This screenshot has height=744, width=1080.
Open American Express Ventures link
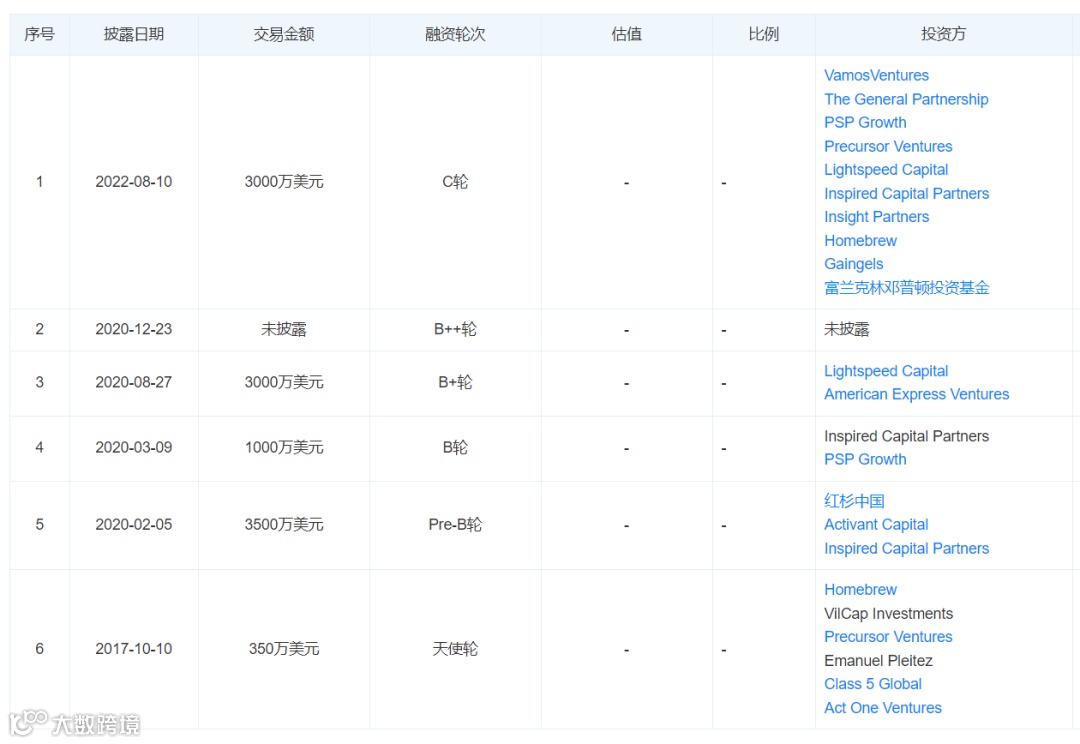916,394
